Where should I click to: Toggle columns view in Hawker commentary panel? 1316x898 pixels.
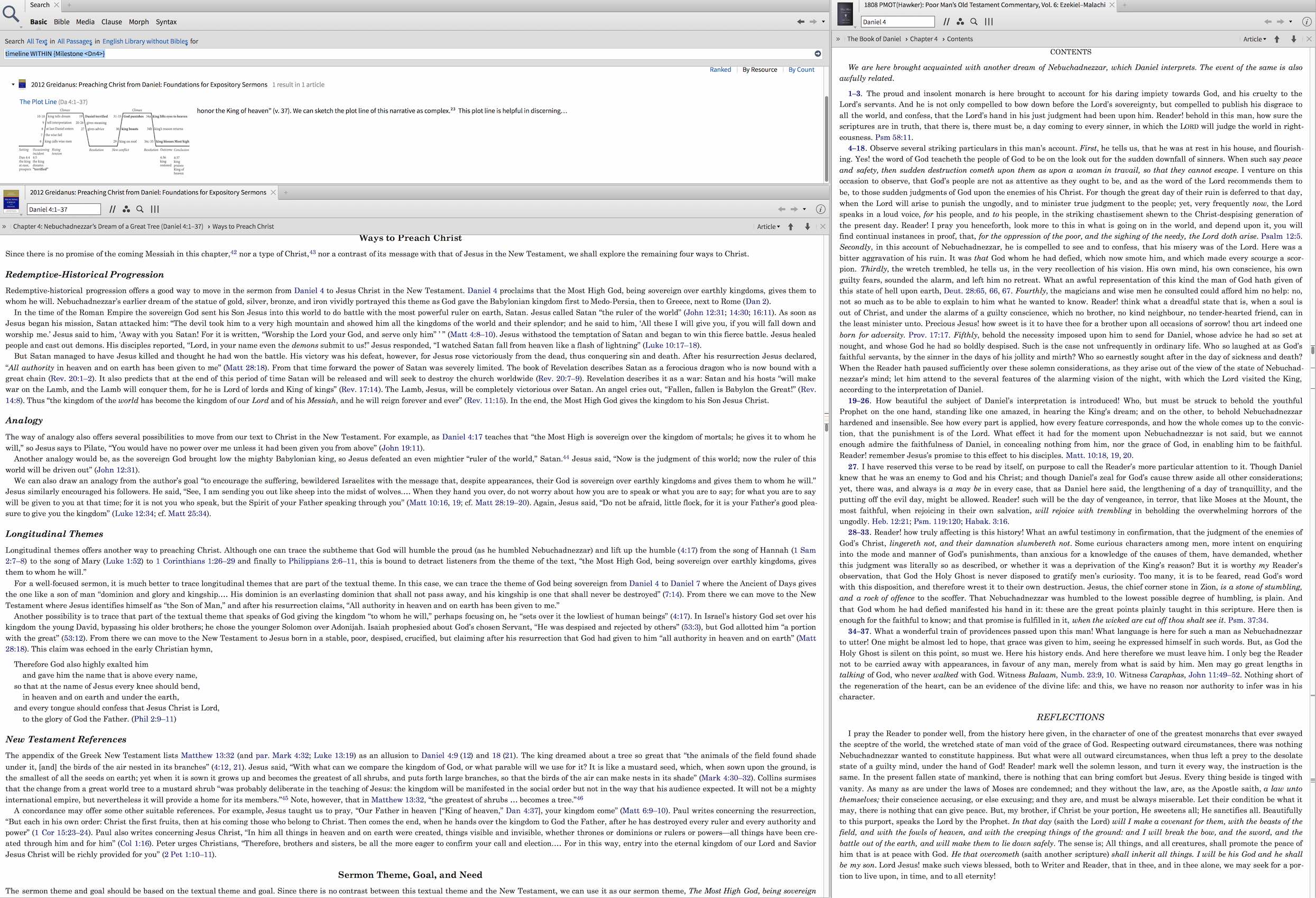coord(989,22)
